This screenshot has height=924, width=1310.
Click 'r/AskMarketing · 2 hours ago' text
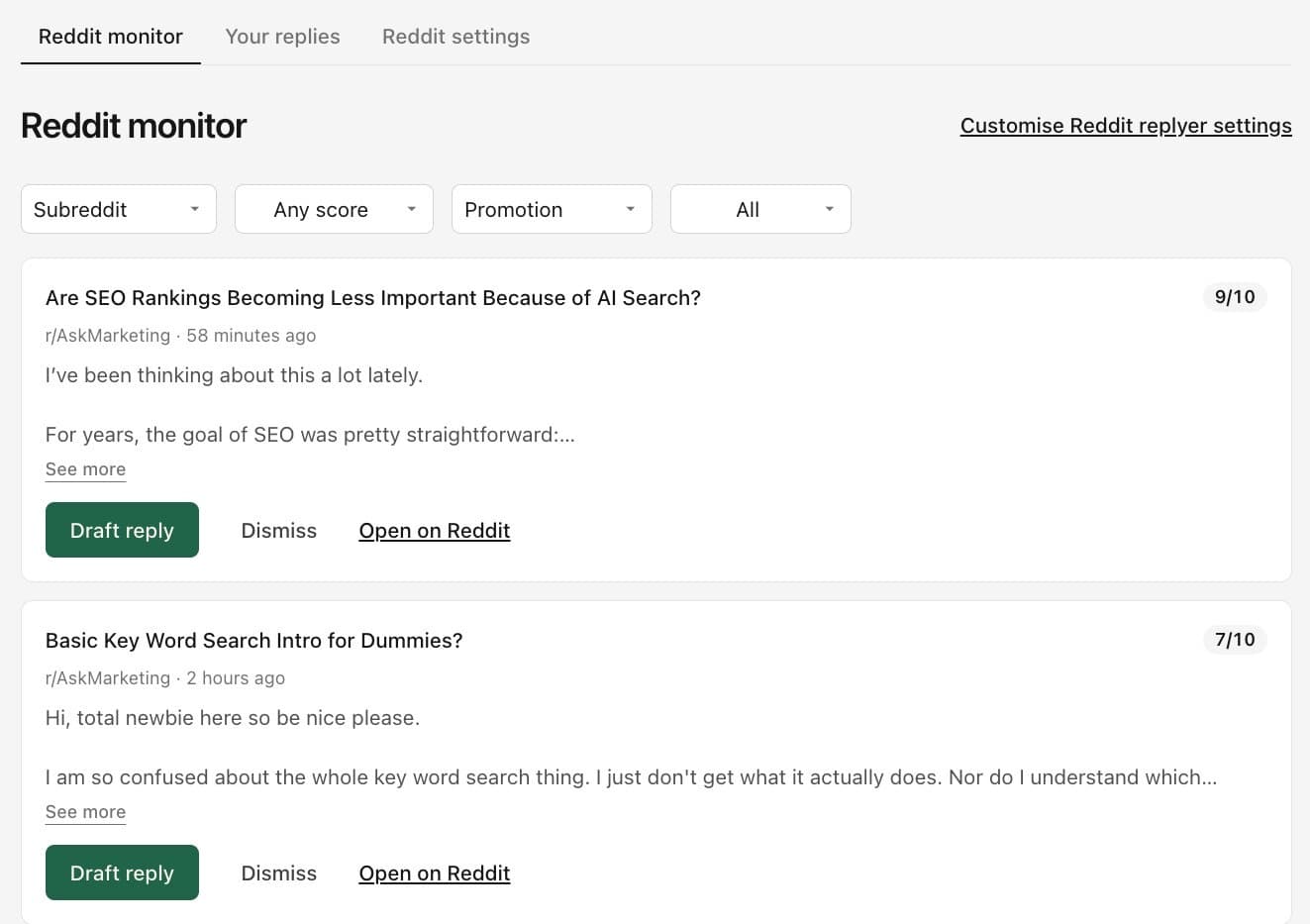165,678
